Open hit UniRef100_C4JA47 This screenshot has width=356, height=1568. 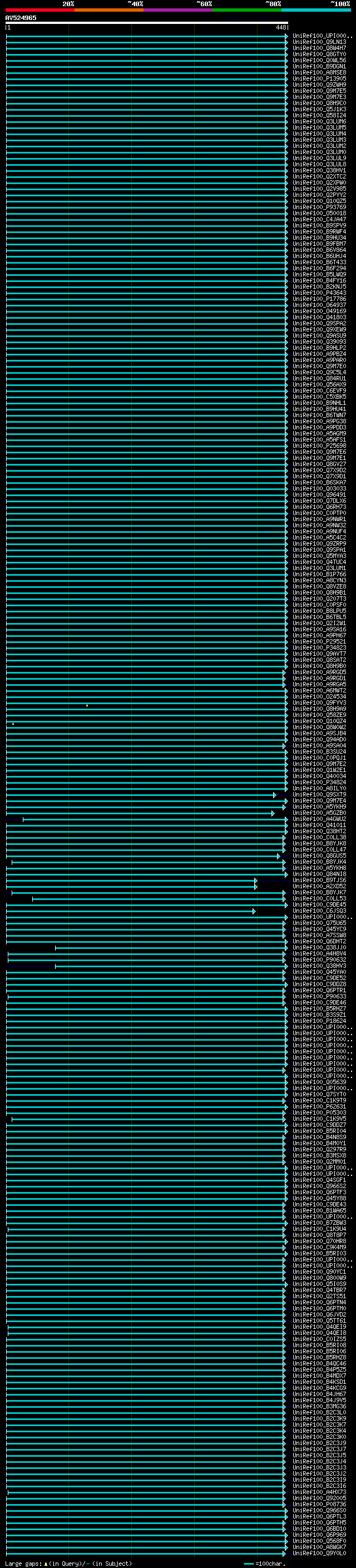(x=319, y=220)
